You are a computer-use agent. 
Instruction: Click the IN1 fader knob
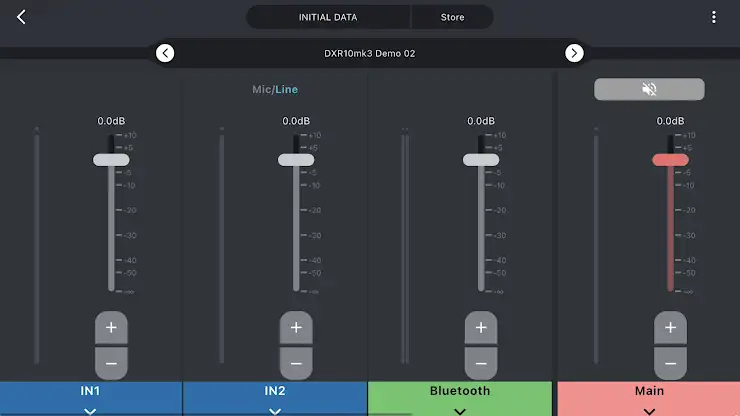click(x=111, y=160)
